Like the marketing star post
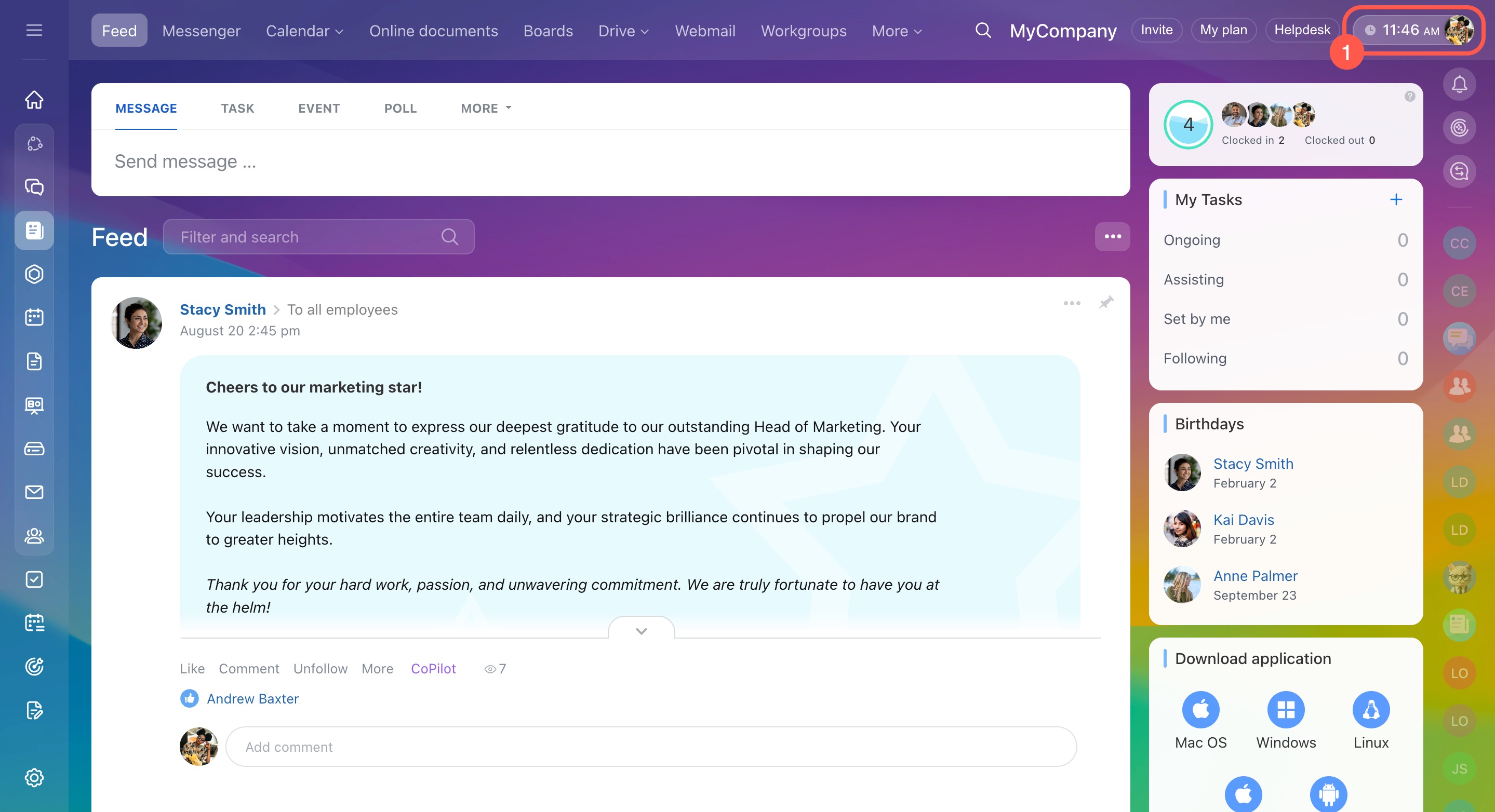The height and width of the screenshot is (812, 1495). (x=192, y=669)
